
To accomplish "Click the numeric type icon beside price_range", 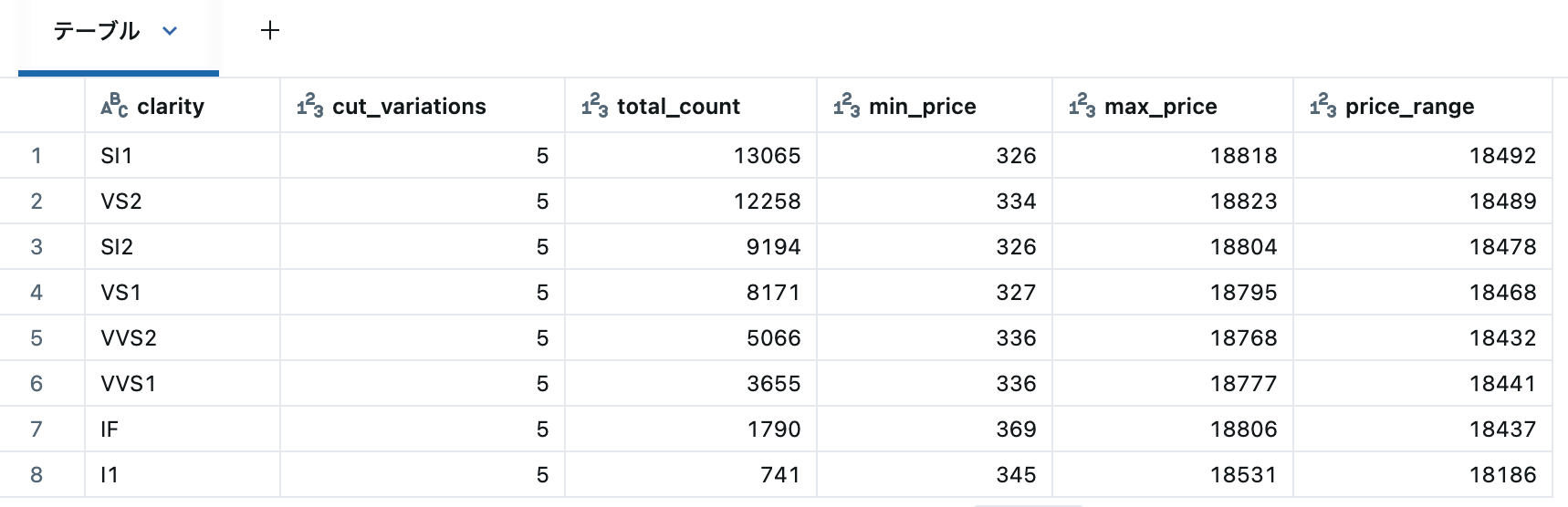I will pos(1323,106).
